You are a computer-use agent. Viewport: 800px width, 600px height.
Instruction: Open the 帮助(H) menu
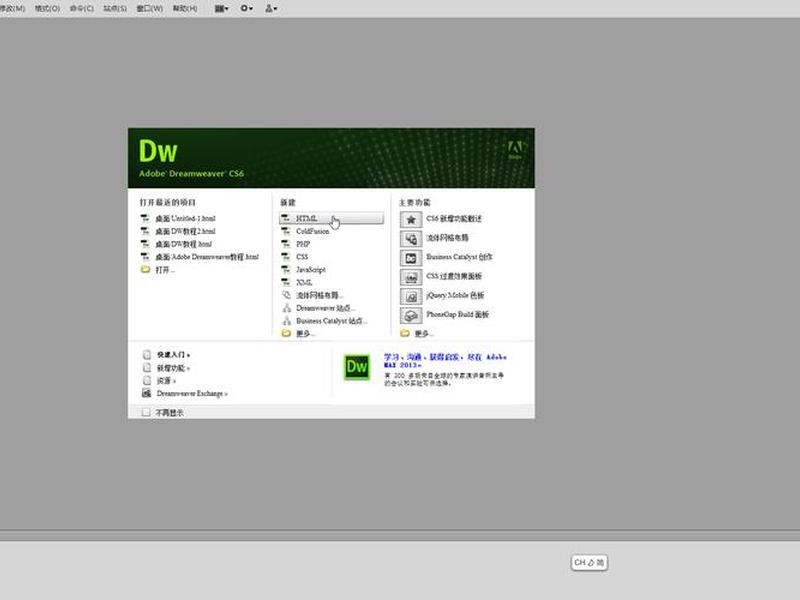pyautogui.click(x=185, y=9)
